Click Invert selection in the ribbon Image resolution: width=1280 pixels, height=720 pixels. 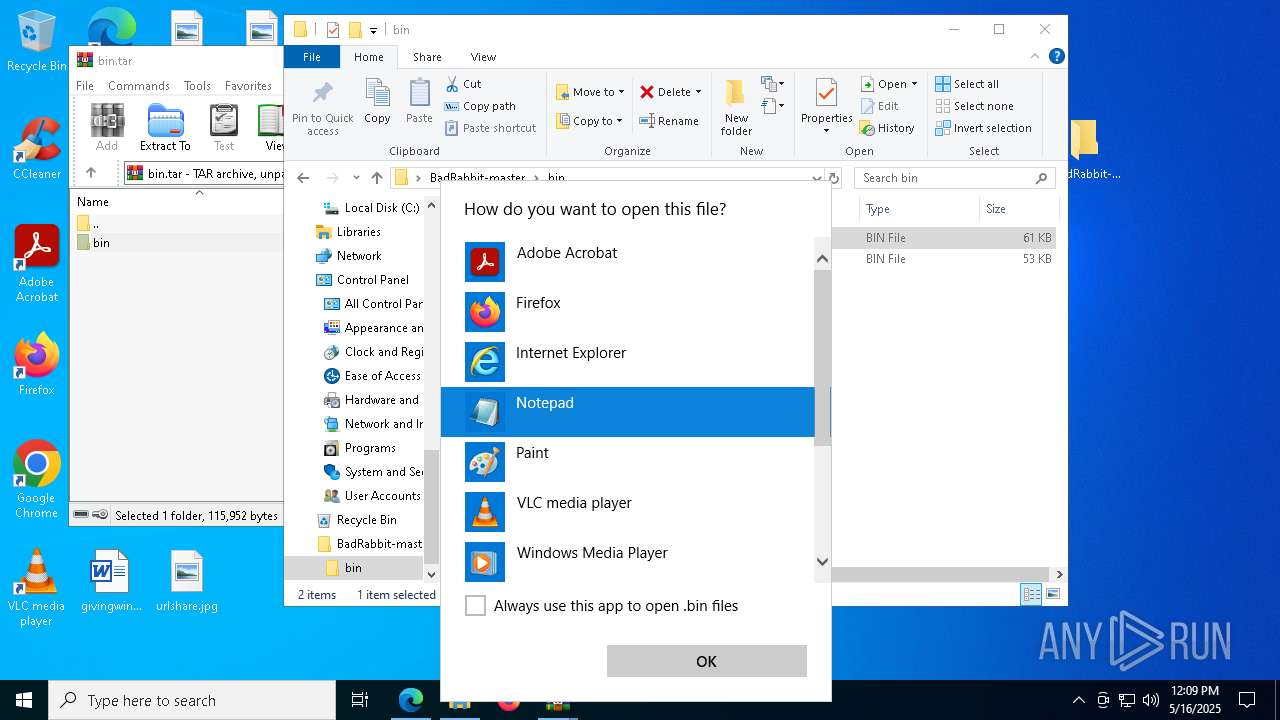(x=983, y=128)
